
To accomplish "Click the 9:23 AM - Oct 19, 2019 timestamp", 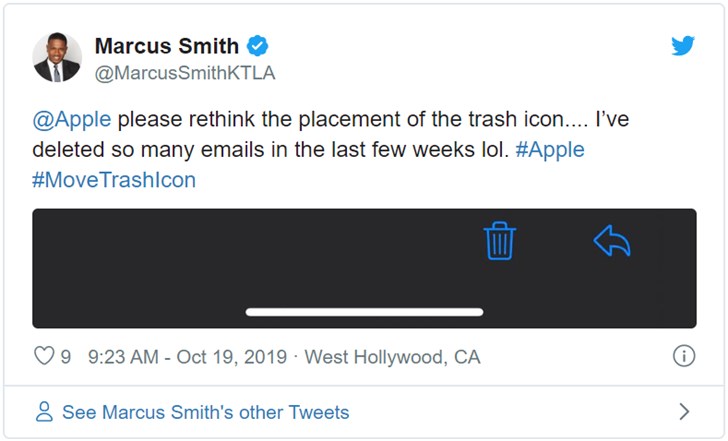I will click(187, 357).
